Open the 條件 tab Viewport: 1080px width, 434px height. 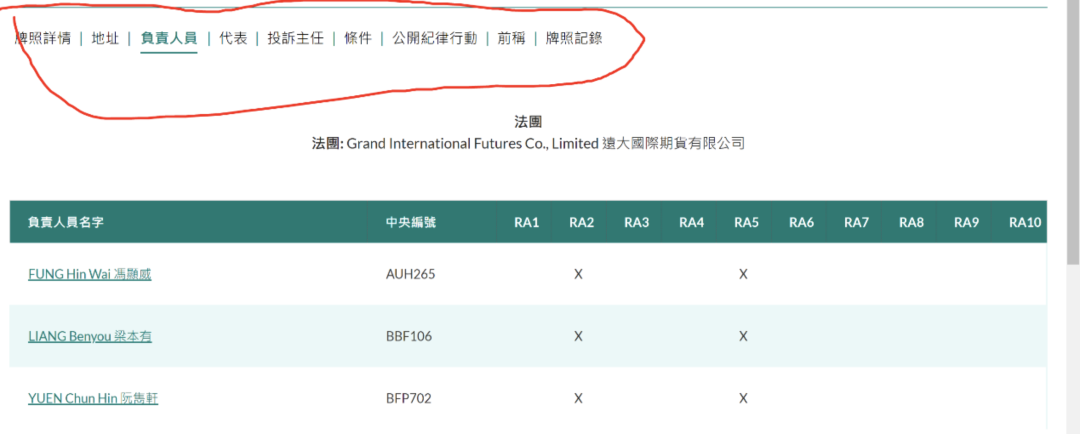point(357,39)
